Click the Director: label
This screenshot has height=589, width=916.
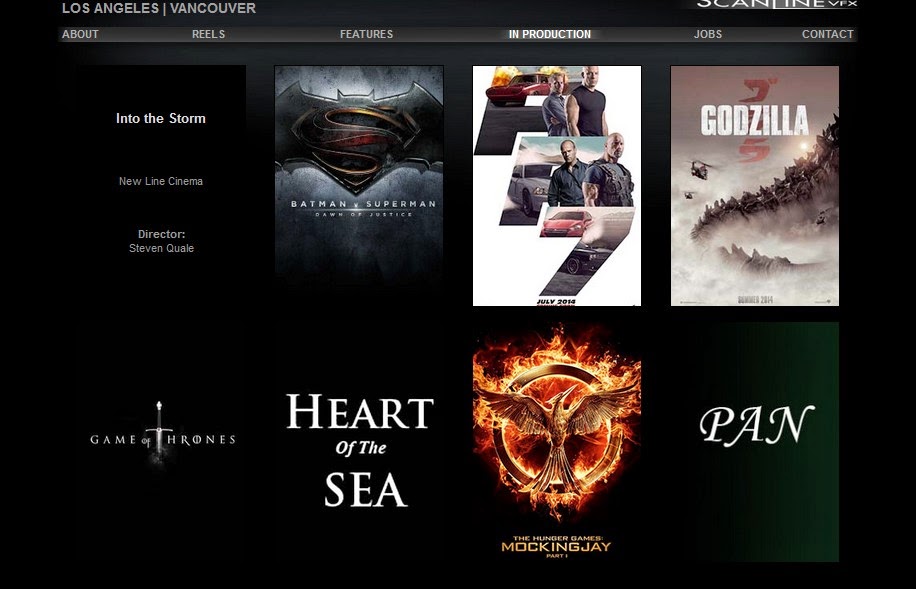pyautogui.click(x=161, y=234)
